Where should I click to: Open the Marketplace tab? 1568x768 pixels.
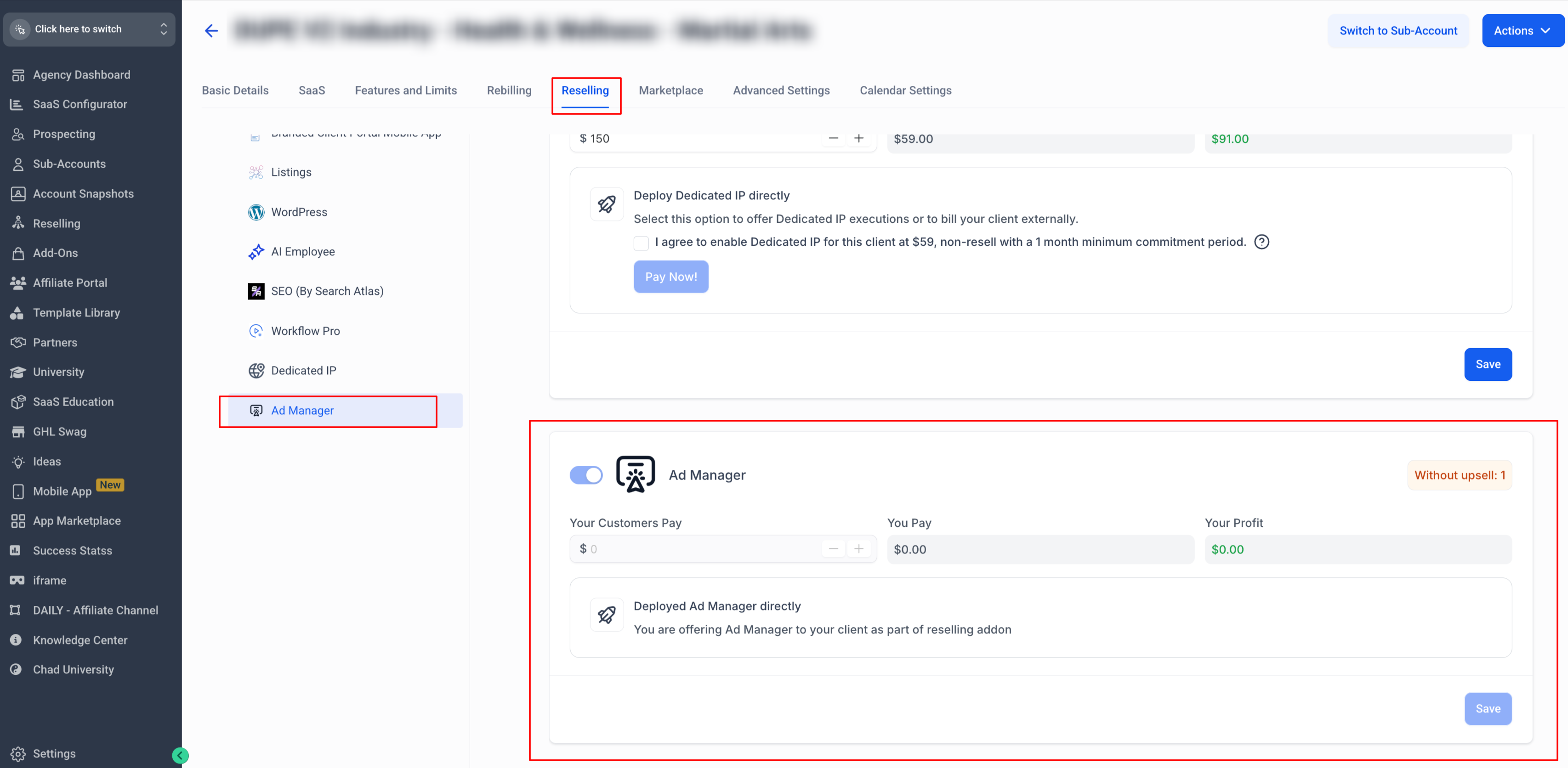(x=670, y=90)
